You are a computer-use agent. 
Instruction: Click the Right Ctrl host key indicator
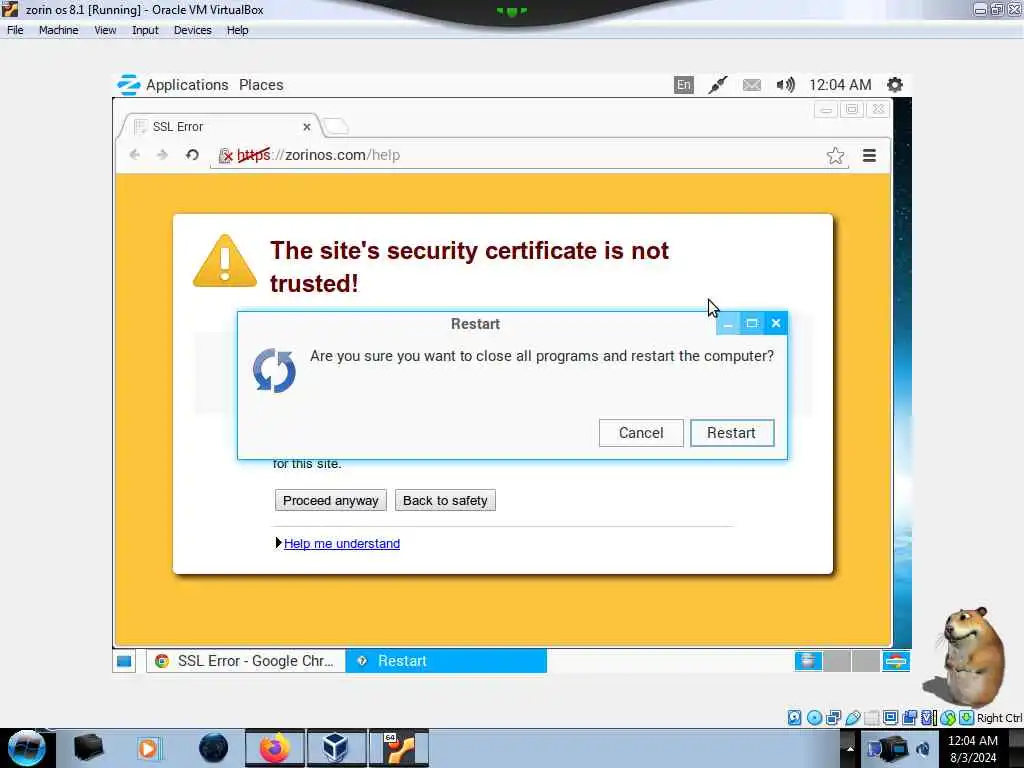tap(999, 718)
